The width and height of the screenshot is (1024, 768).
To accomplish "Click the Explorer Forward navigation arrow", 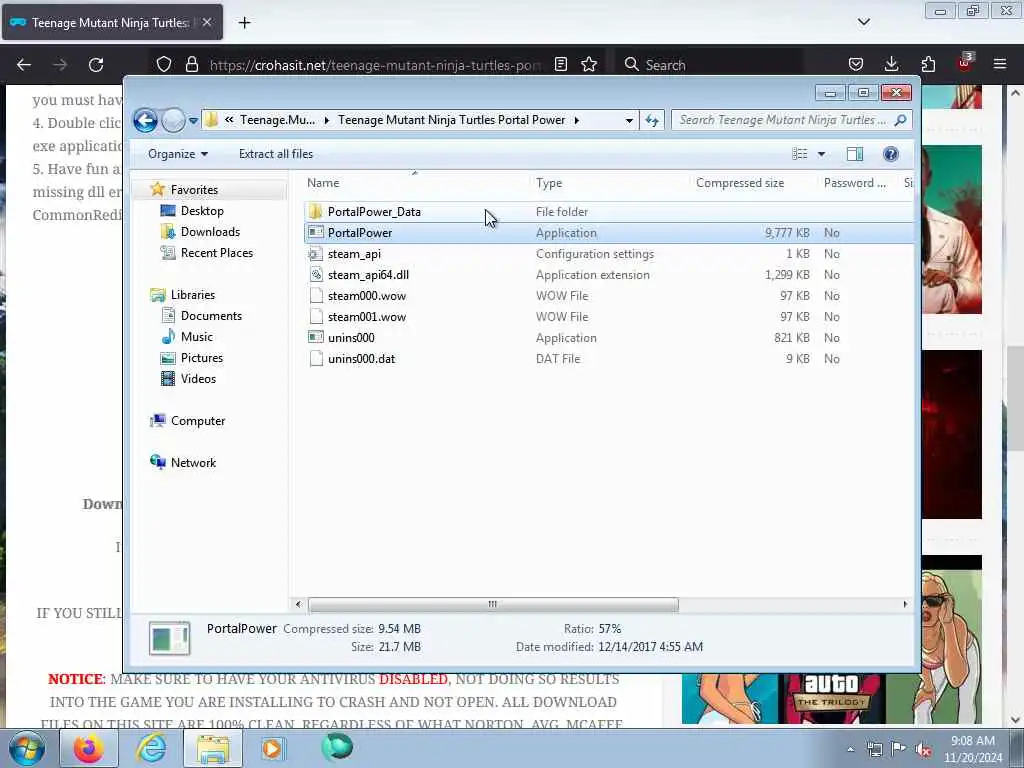I will [173, 120].
